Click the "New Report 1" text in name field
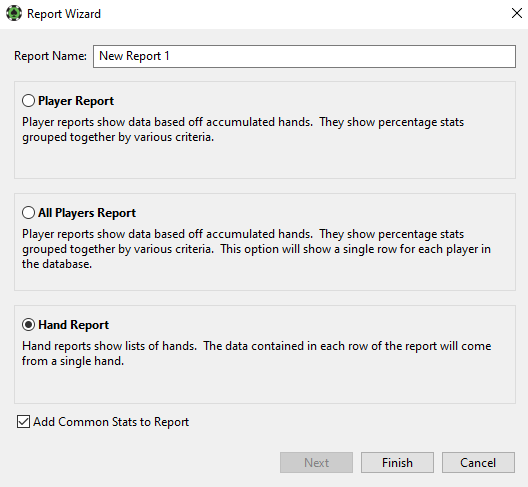Image resolution: width=528 pixels, height=487 pixels. point(134,56)
